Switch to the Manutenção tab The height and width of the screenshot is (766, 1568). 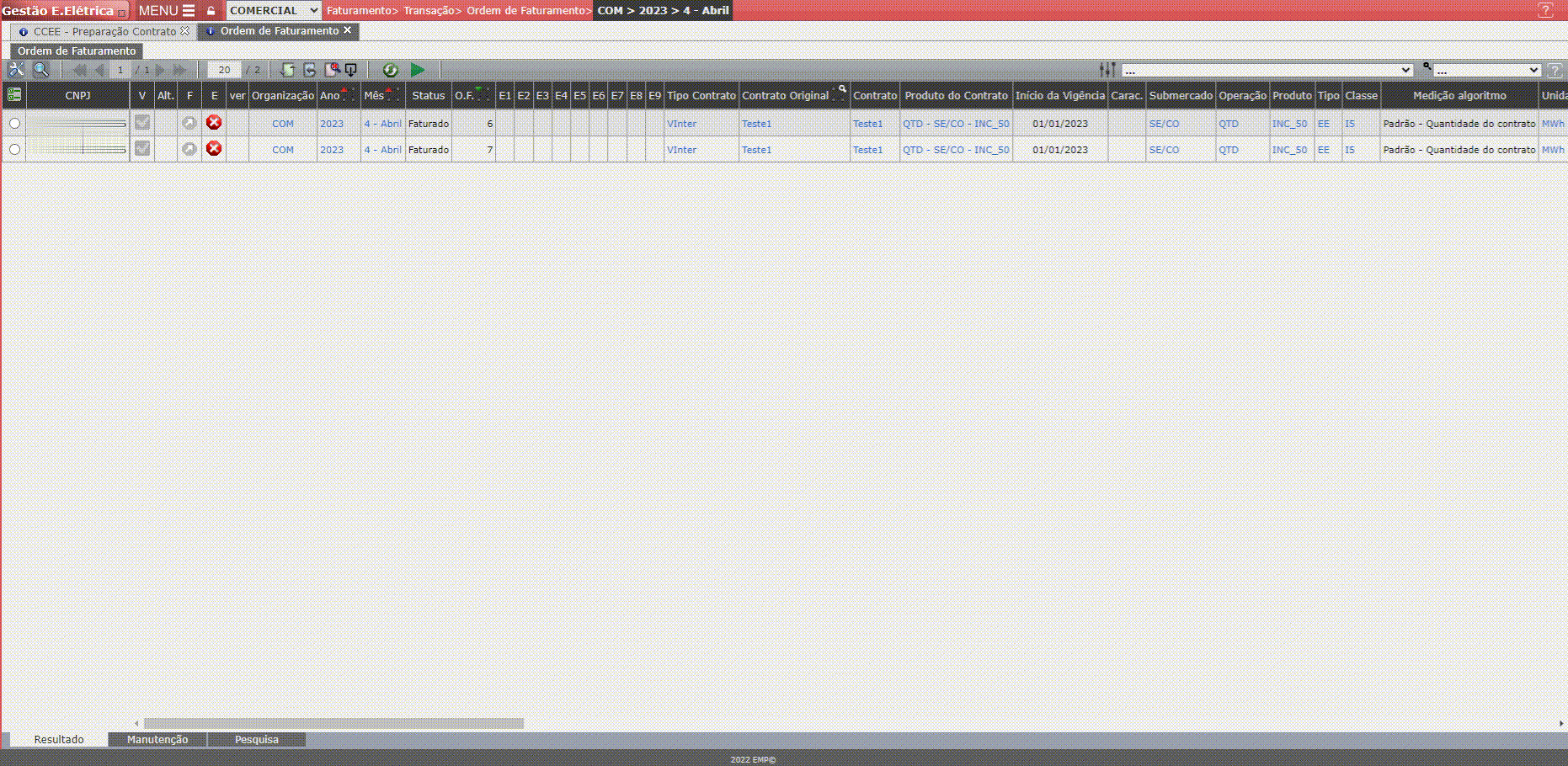[157, 740]
